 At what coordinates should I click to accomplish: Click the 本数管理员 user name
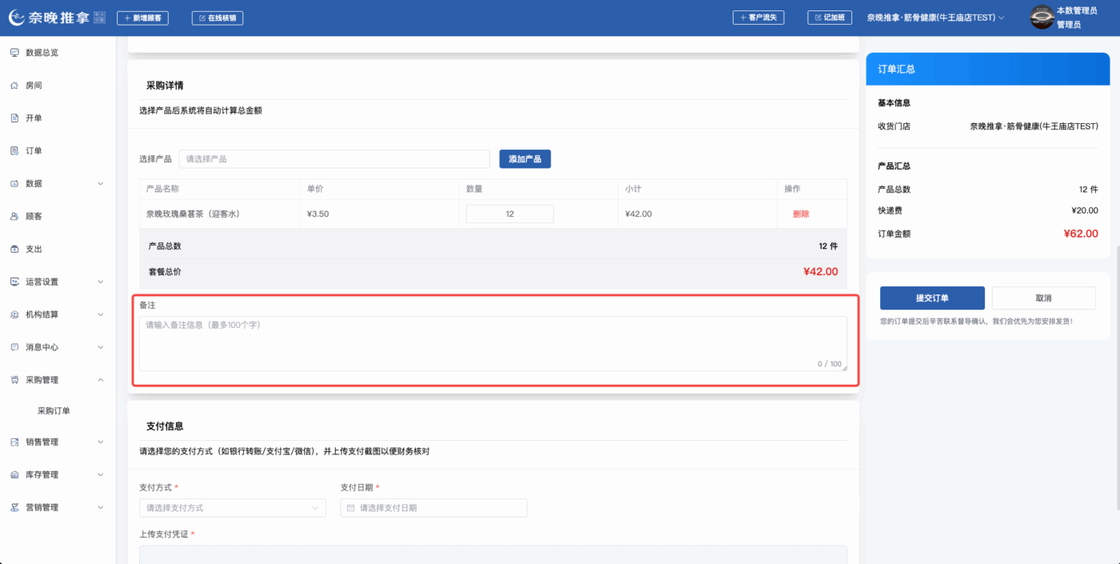click(x=1076, y=11)
